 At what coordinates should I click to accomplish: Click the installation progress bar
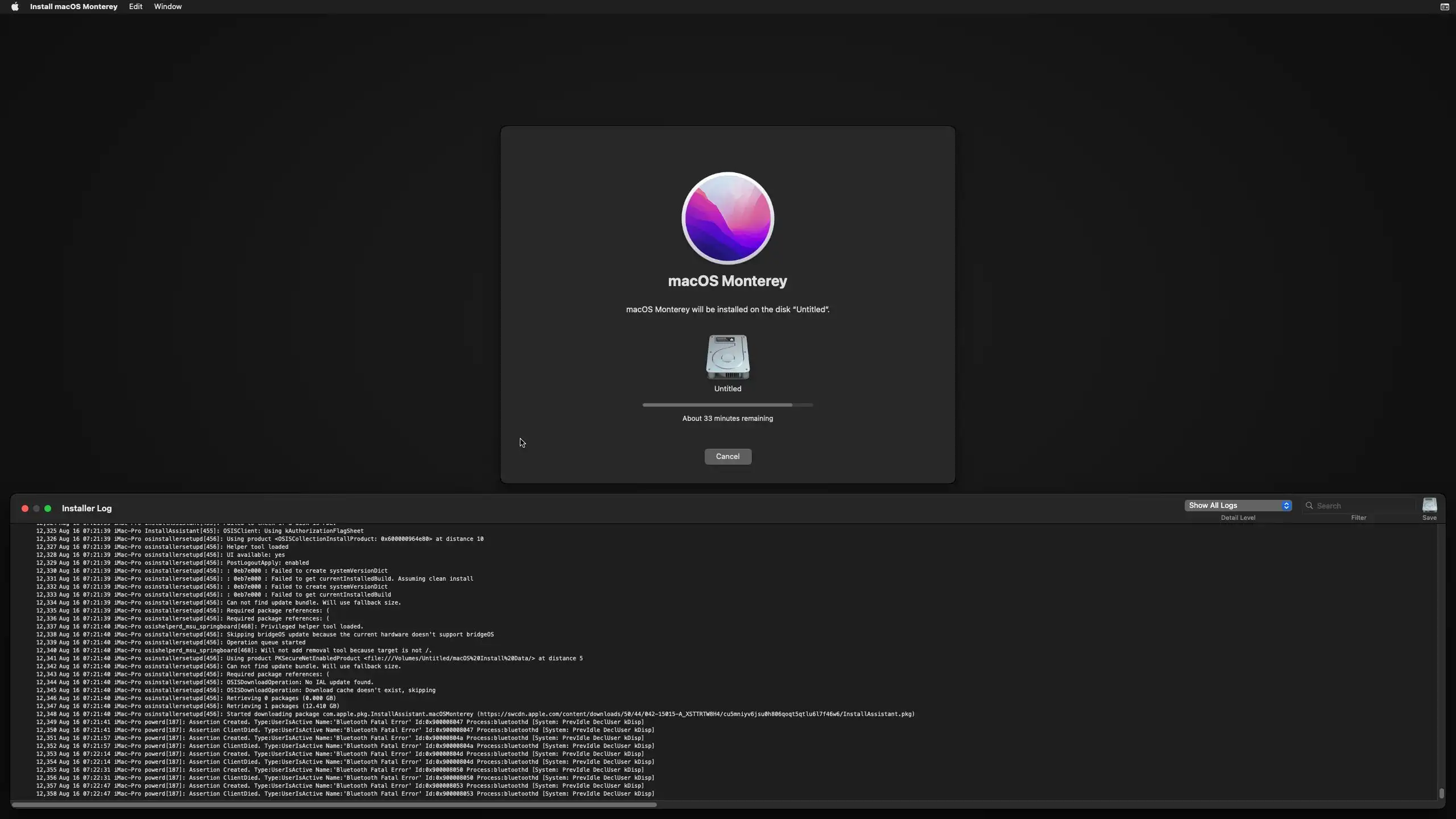[x=727, y=405]
